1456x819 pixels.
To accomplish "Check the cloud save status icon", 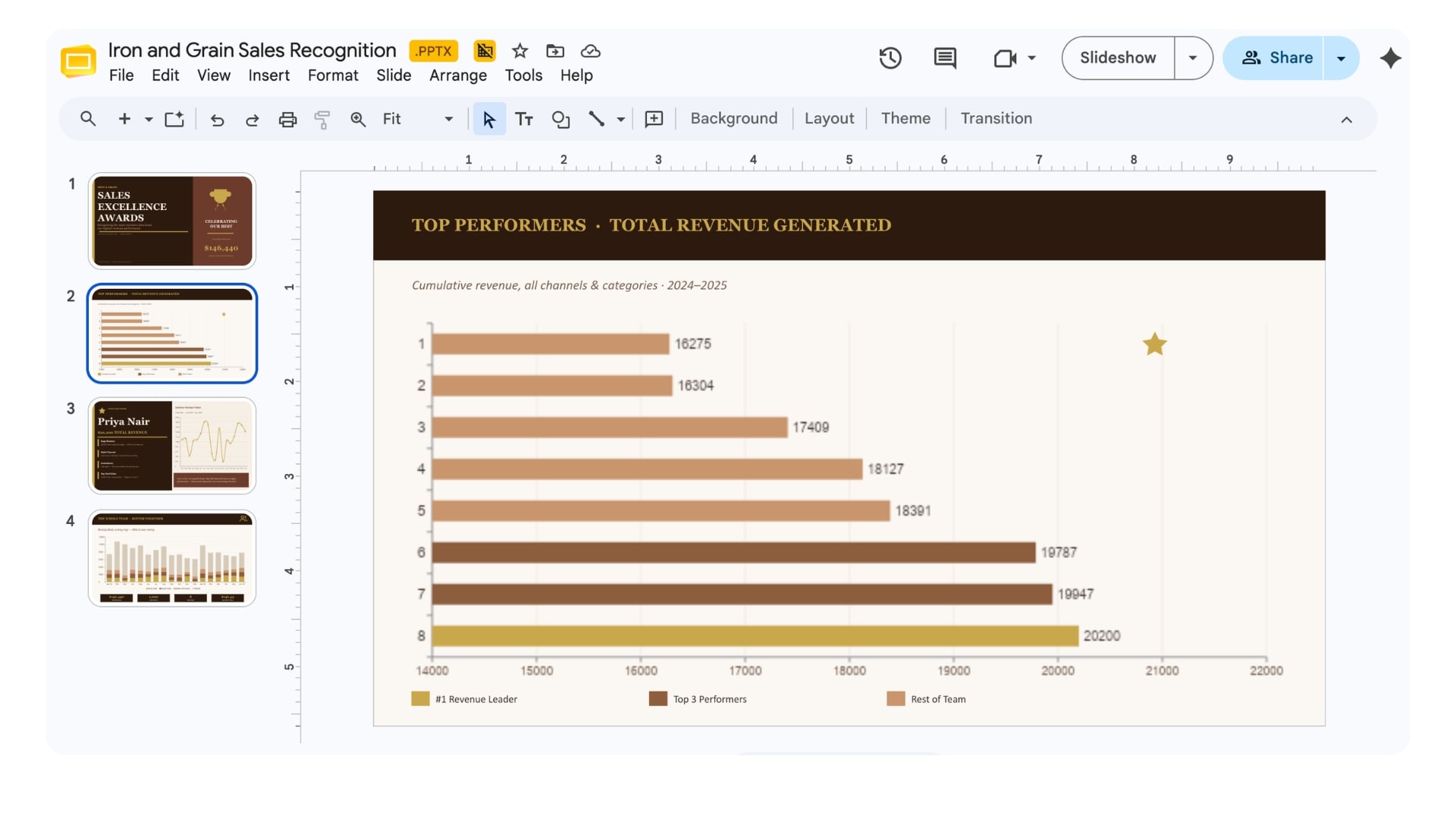I will point(591,51).
